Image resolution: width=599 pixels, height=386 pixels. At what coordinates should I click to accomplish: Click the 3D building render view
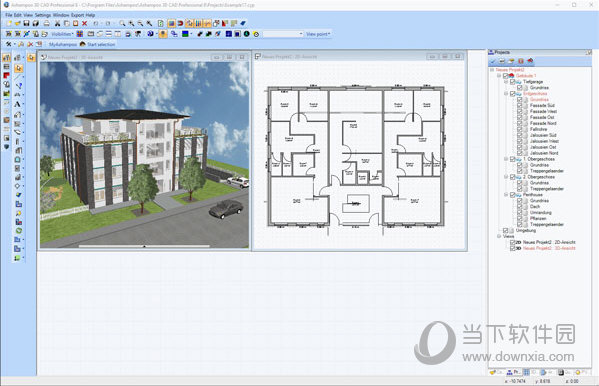pyautogui.click(x=144, y=154)
